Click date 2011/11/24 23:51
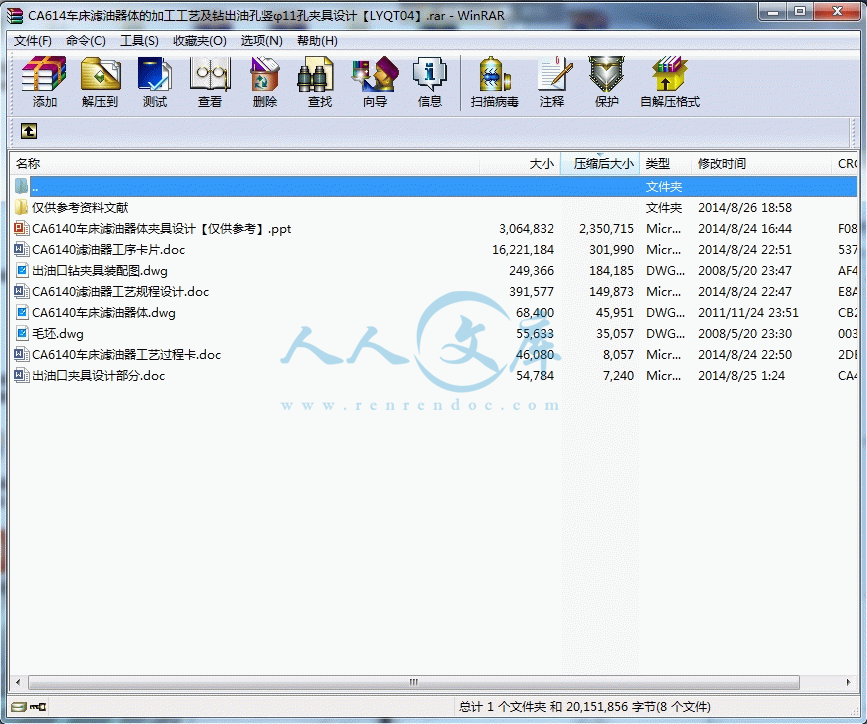This screenshot has height=724, width=867. (x=748, y=312)
